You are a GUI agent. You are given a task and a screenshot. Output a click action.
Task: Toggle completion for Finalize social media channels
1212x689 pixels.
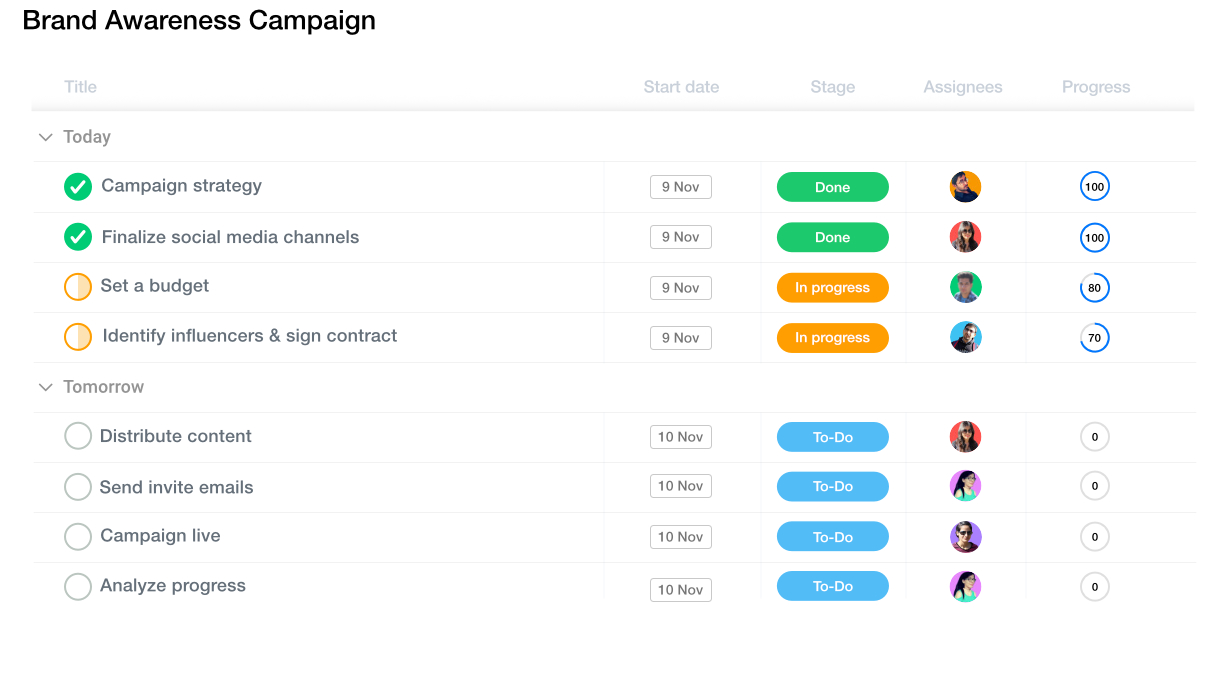click(x=78, y=237)
